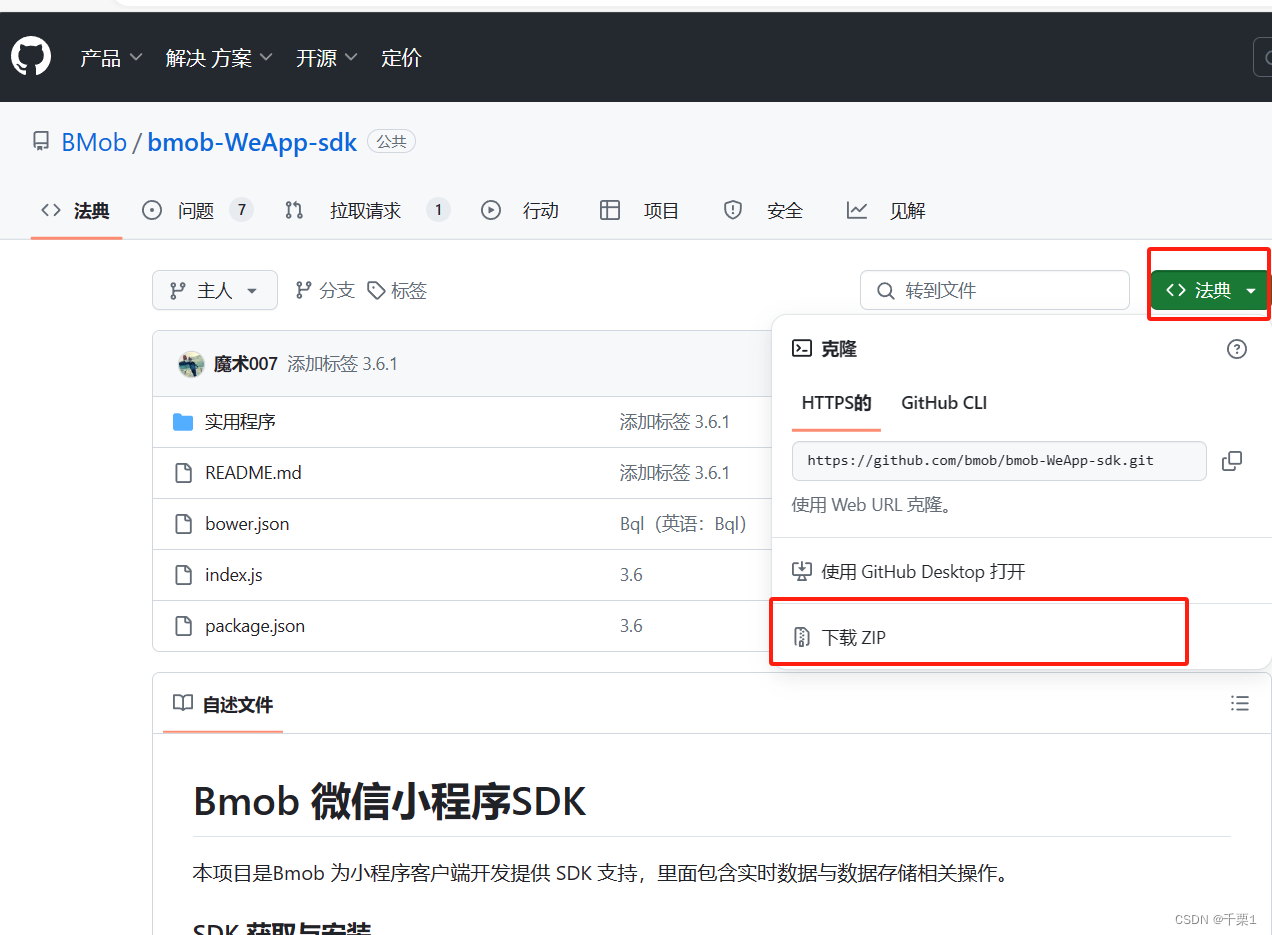Click 下载 ZIP to download the repository

(x=852, y=637)
